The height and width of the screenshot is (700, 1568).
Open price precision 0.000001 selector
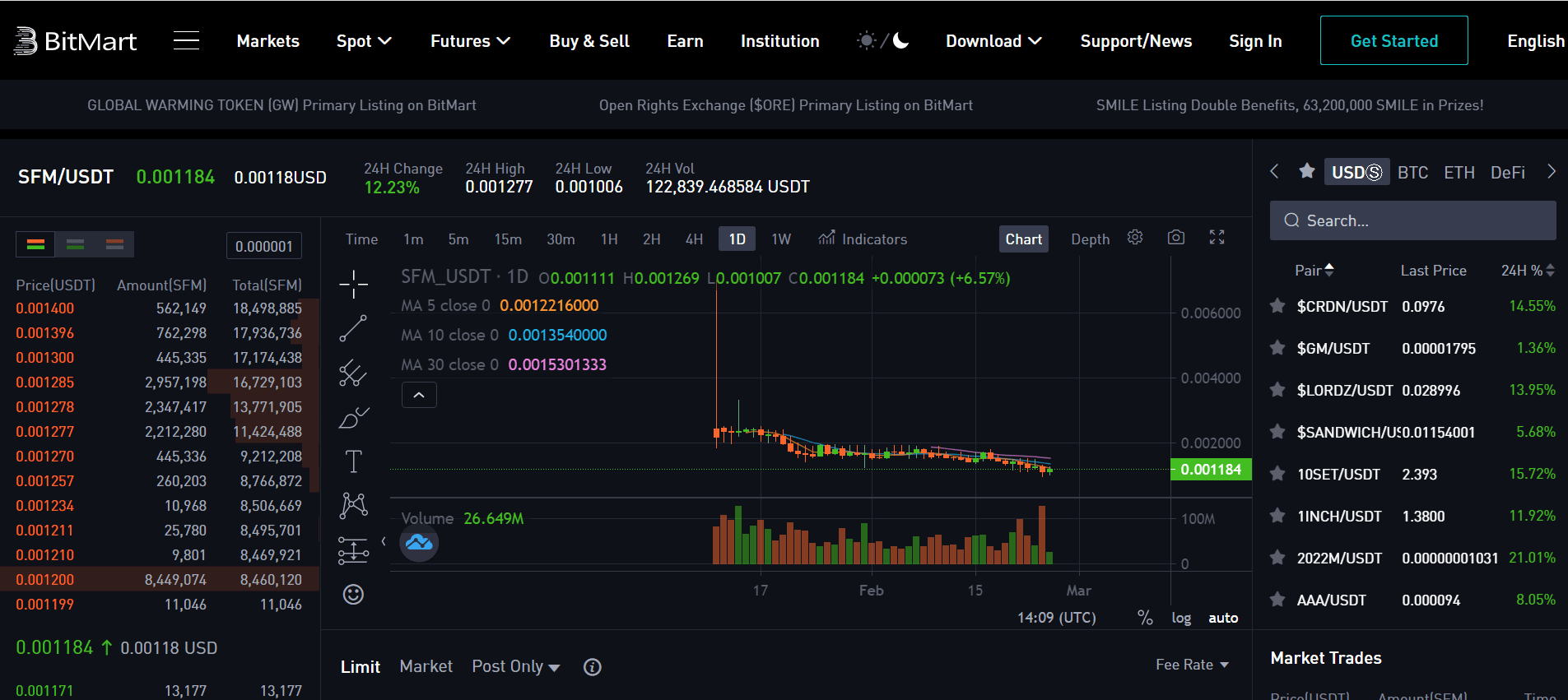[x=263, y=246]
